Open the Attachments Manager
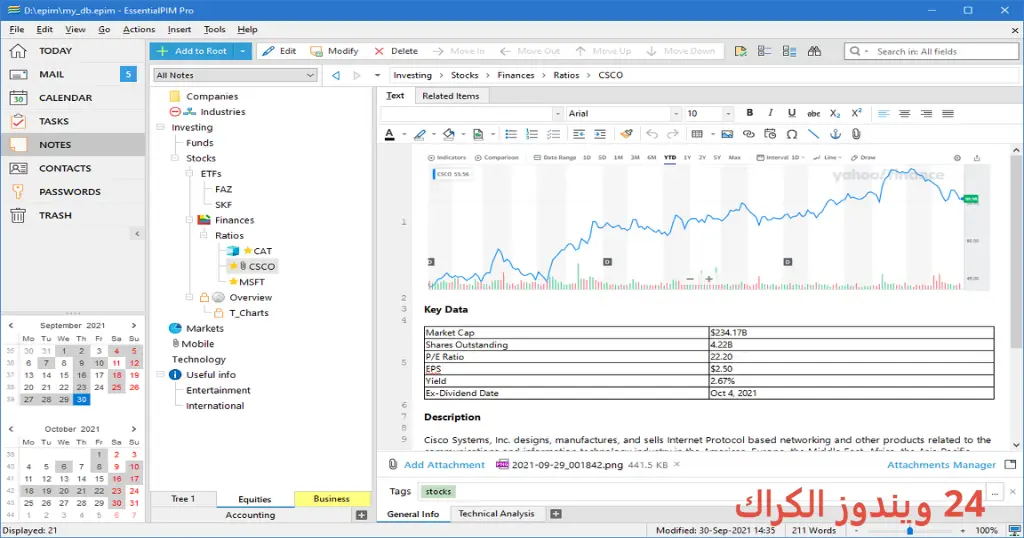The width and height of the screenshot is (1024, 538). click(x=941, y=465)
